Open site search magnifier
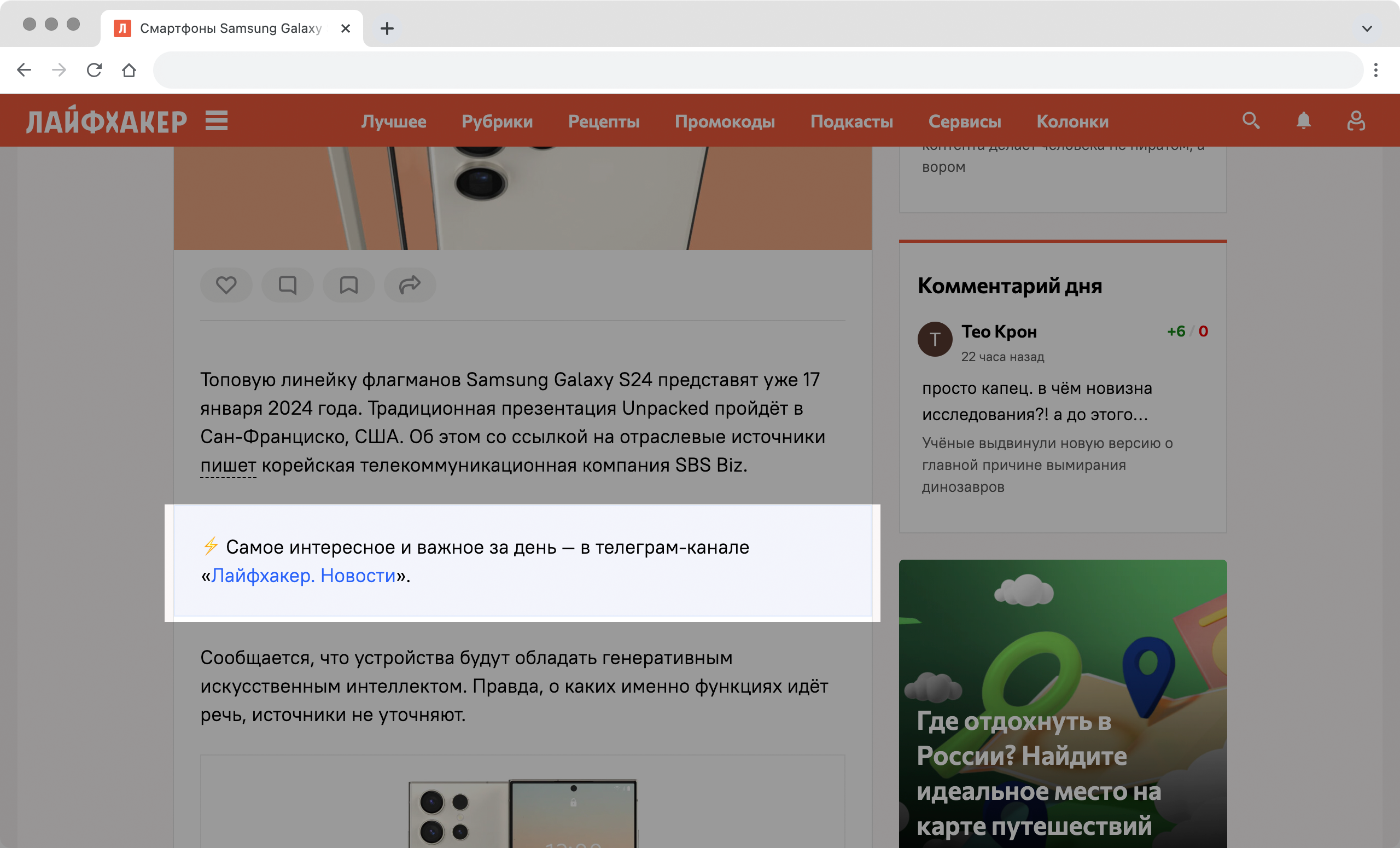The width and height of the screenshot is (1400, 848). pos(1251,120)
